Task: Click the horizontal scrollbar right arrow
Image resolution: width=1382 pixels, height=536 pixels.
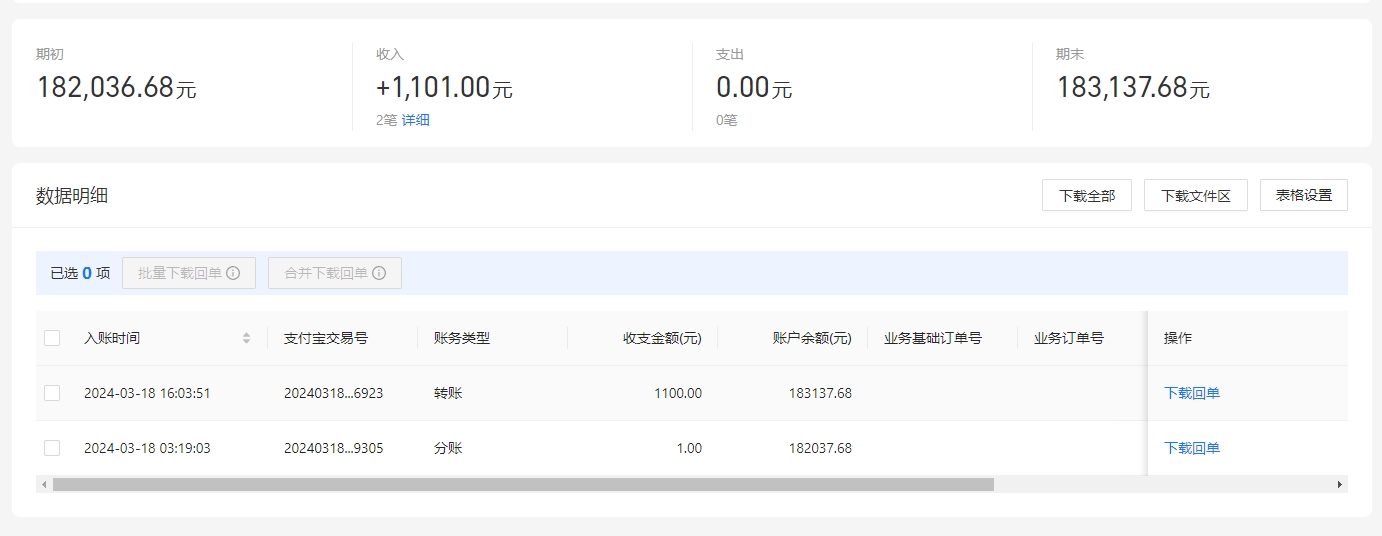Action: 1340,484
